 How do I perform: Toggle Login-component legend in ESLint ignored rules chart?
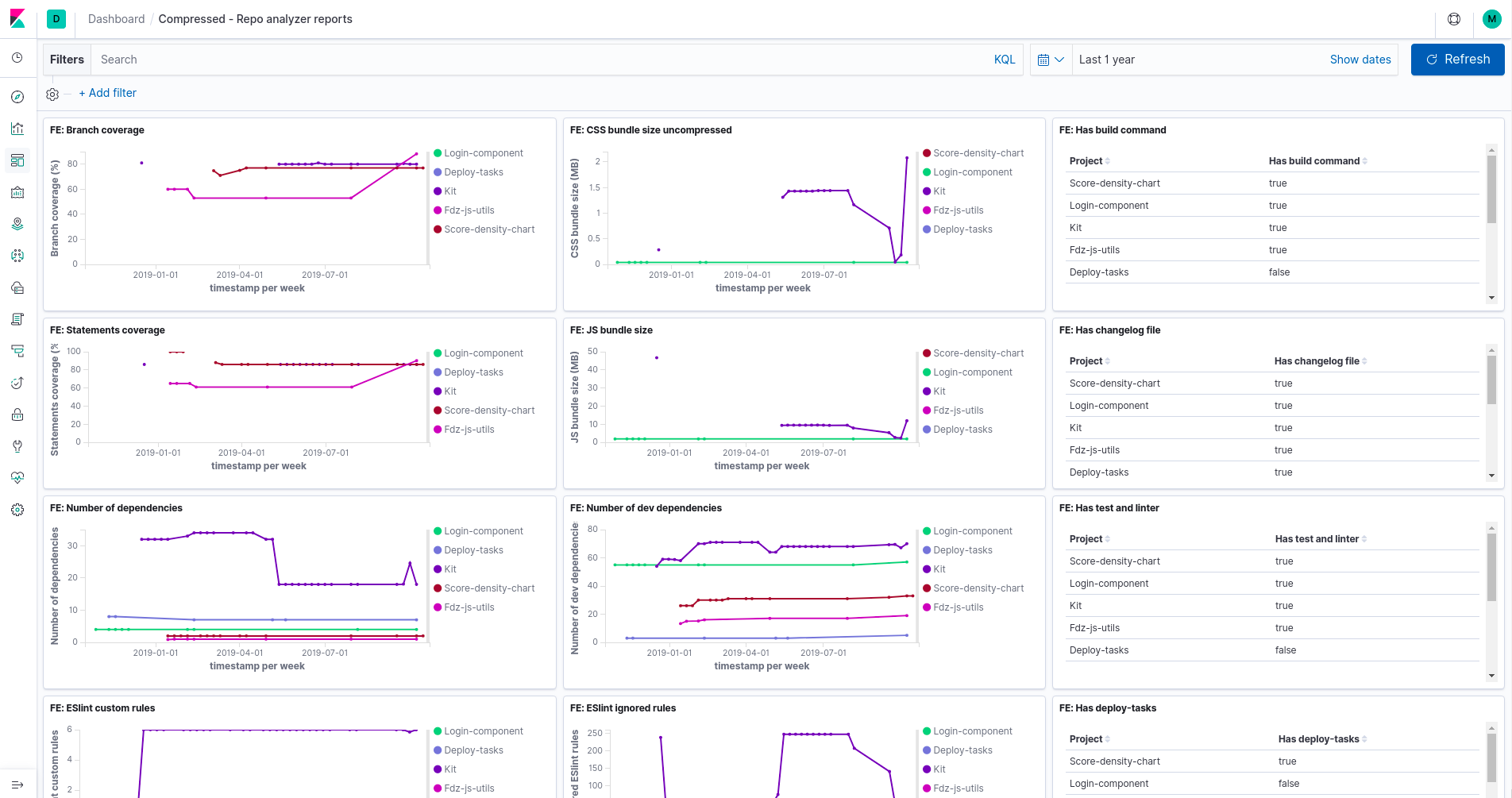[967, 731]
